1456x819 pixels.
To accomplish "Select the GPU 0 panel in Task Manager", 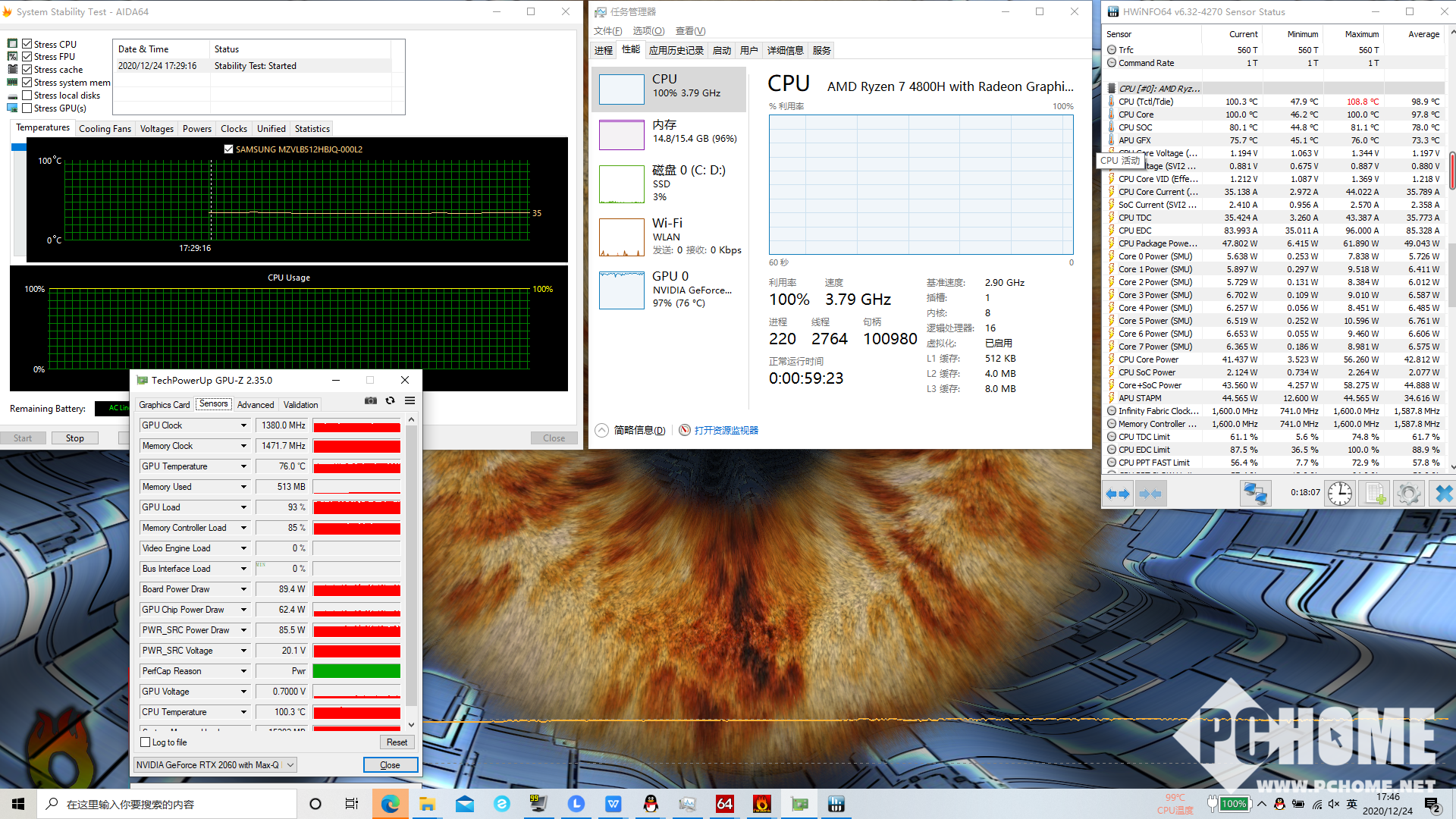I will (669, 290).
